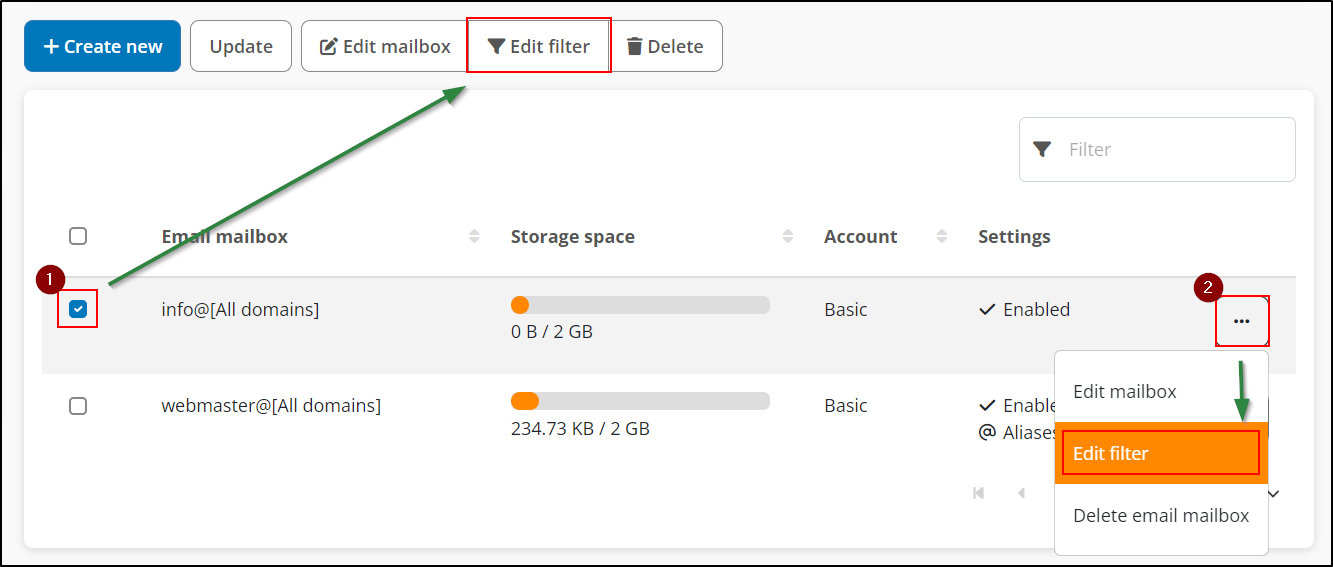Sort by Email mailbox column arrows

(474, 237)
